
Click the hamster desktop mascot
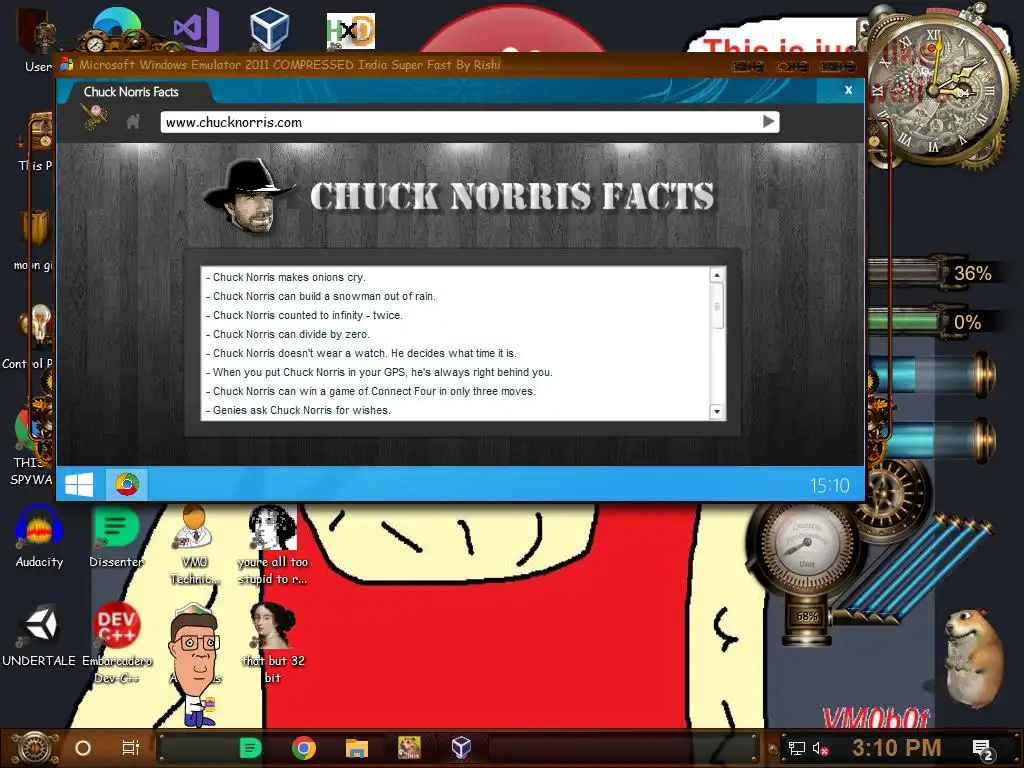974,658
